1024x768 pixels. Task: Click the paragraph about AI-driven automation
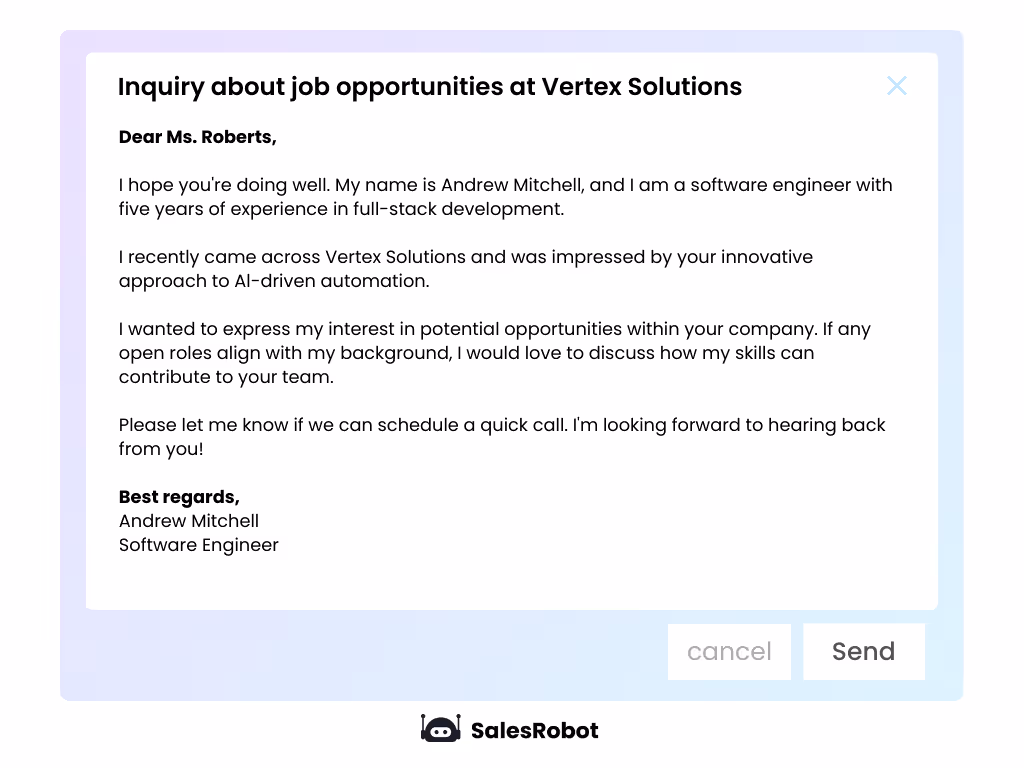[x=465, y=269]
